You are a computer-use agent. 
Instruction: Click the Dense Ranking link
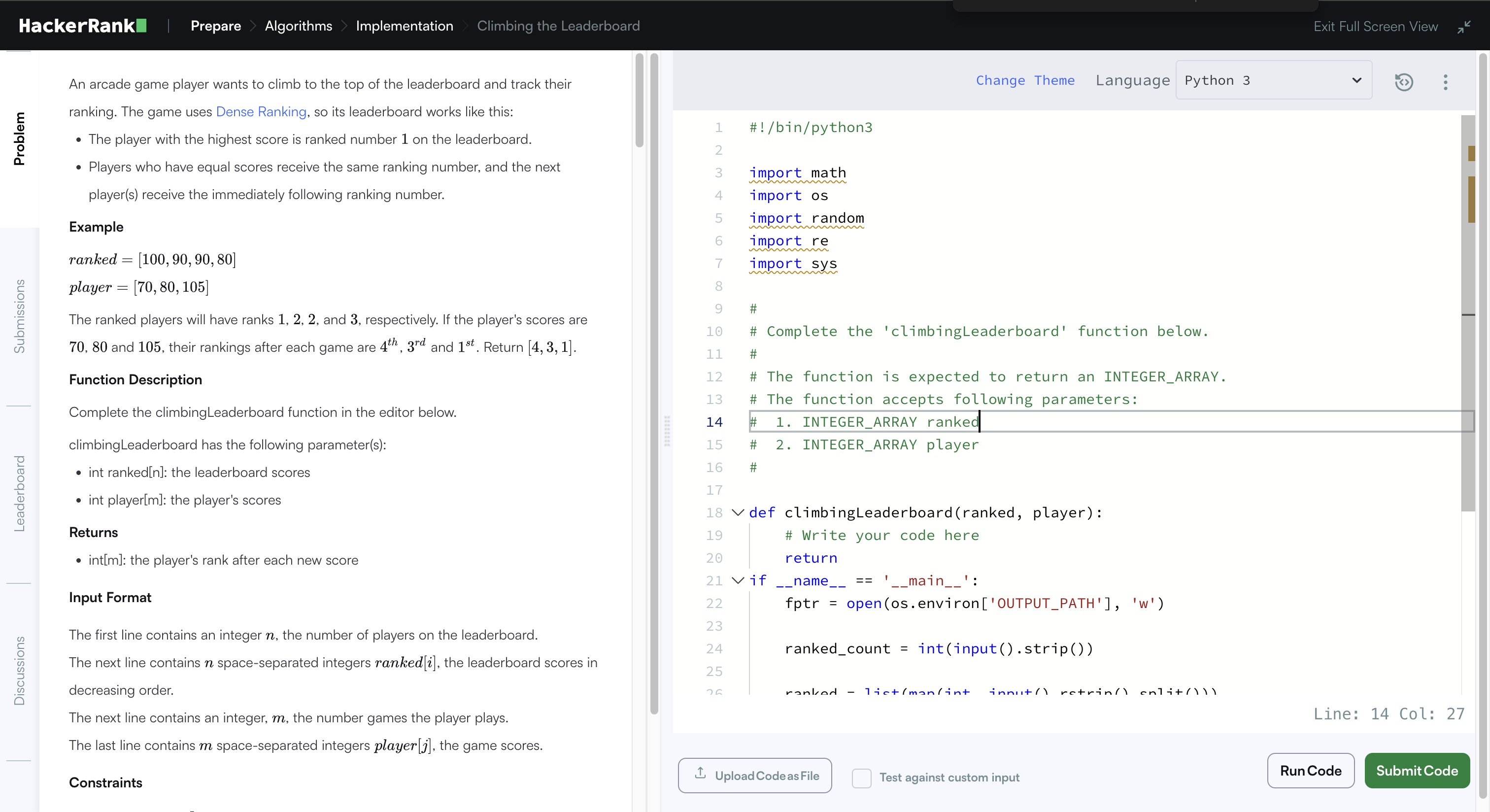261,112
